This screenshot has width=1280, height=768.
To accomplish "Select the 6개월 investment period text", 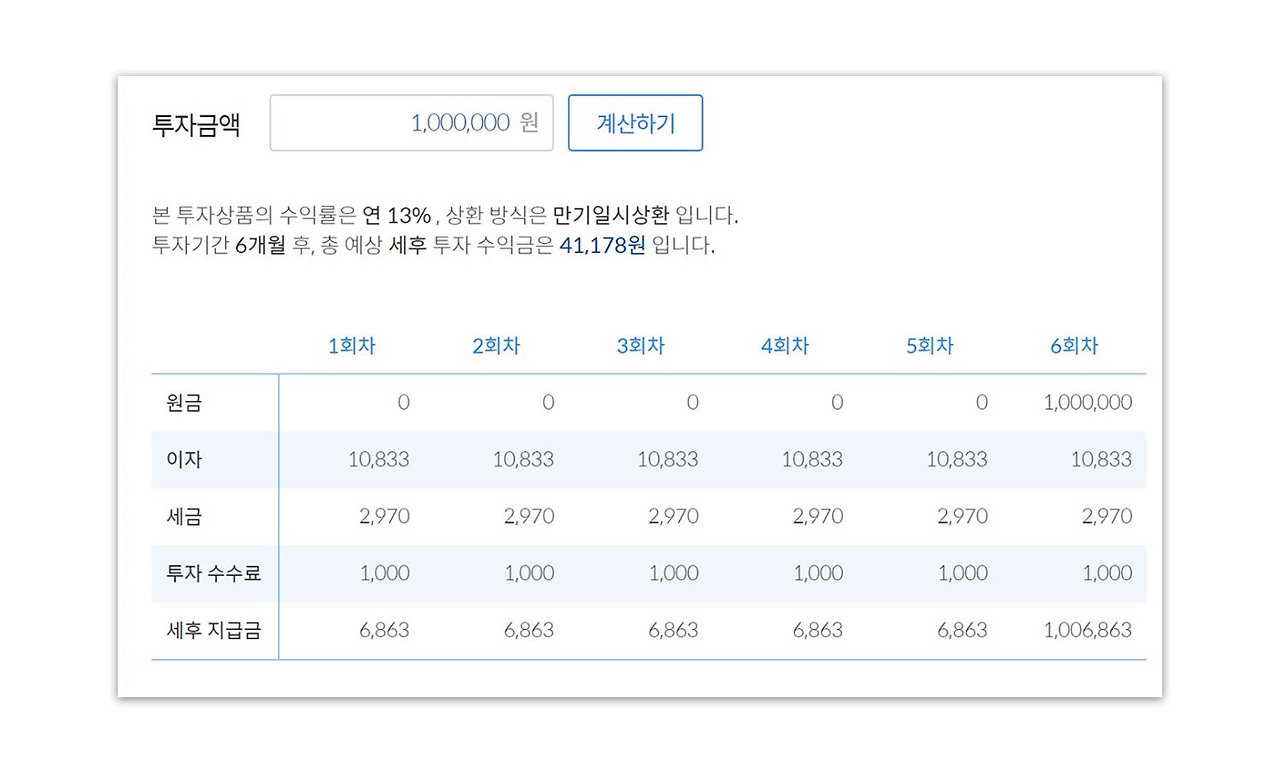I will click(x=260, y=246).
